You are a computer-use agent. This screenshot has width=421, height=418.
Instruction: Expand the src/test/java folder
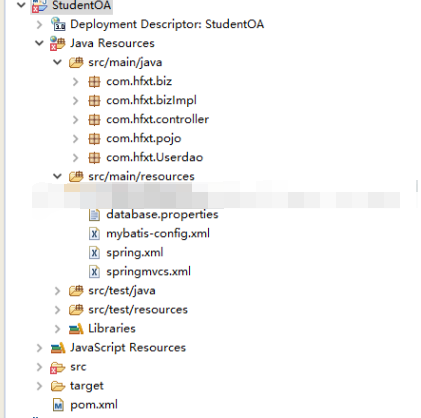pos(57,291)
